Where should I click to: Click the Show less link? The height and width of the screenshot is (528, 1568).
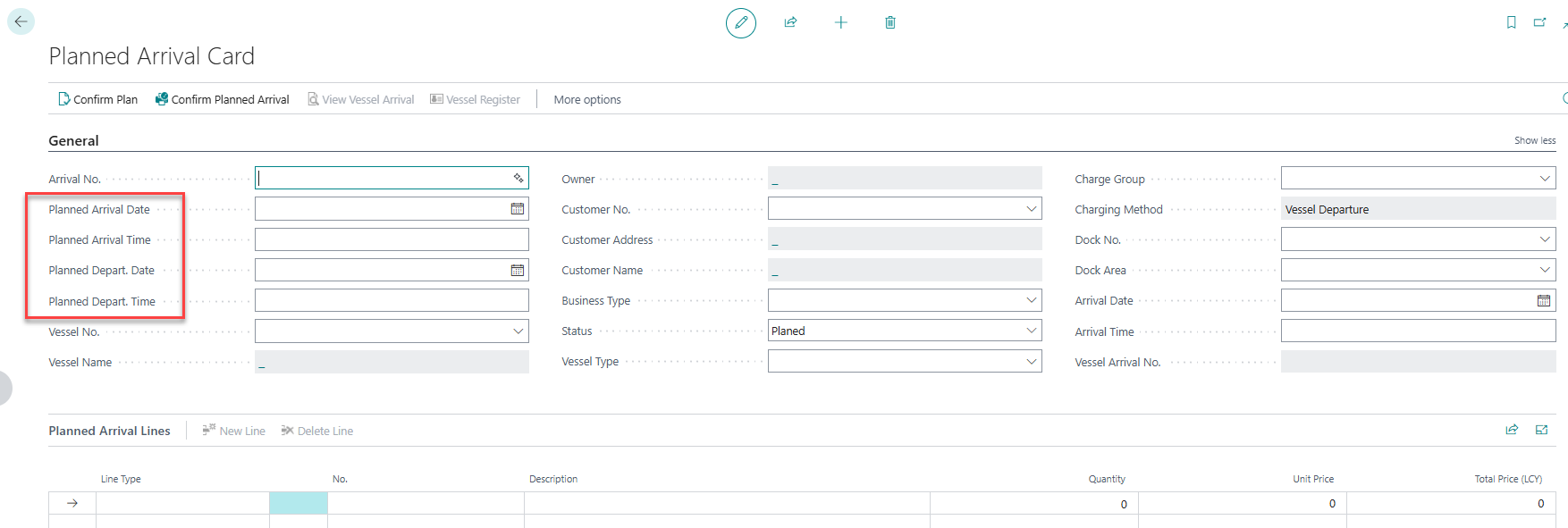[x=1534, y=140]
